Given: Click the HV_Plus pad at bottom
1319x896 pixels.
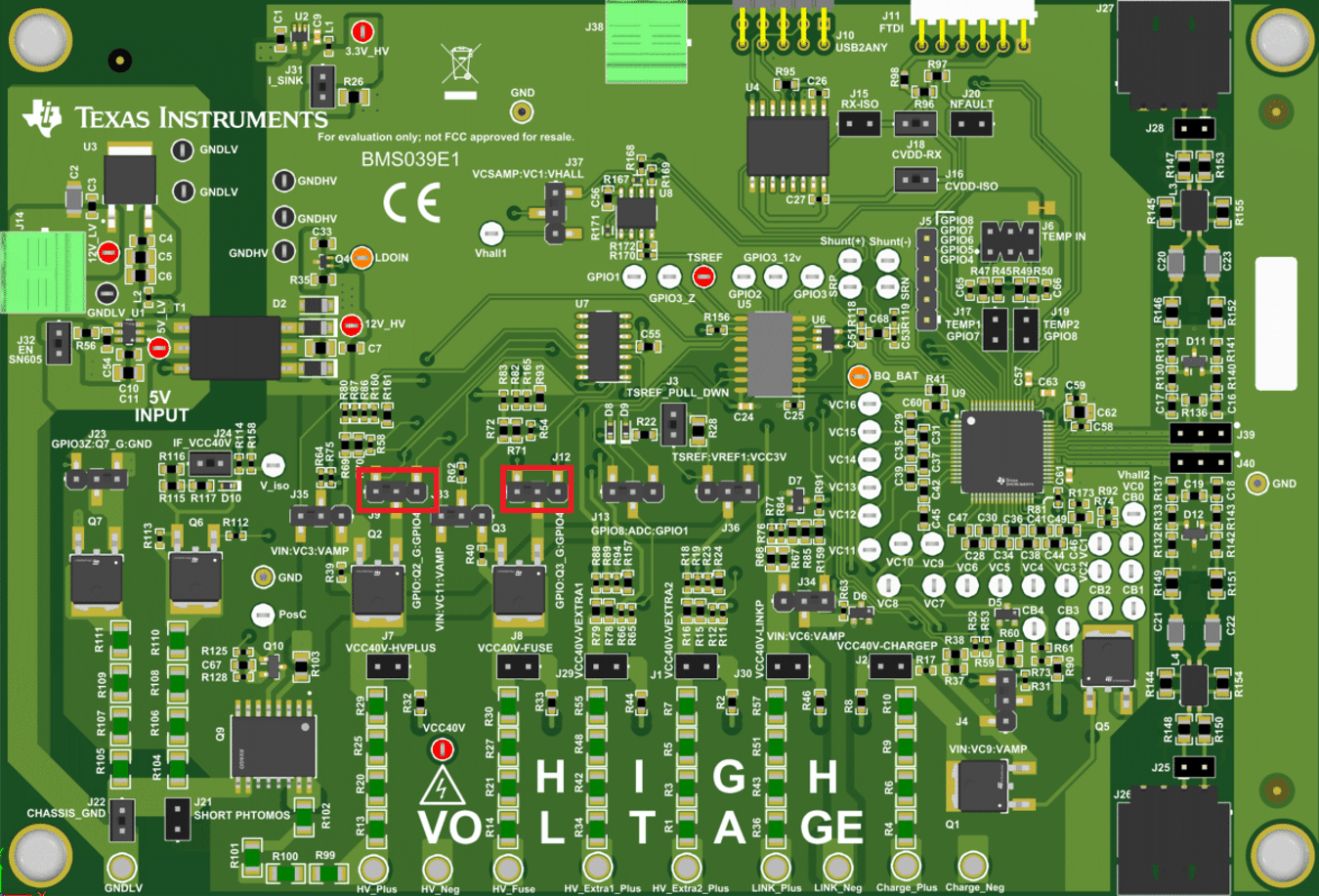Looking at the screenshot, I should pyautogui.click(x=373, y=867).
